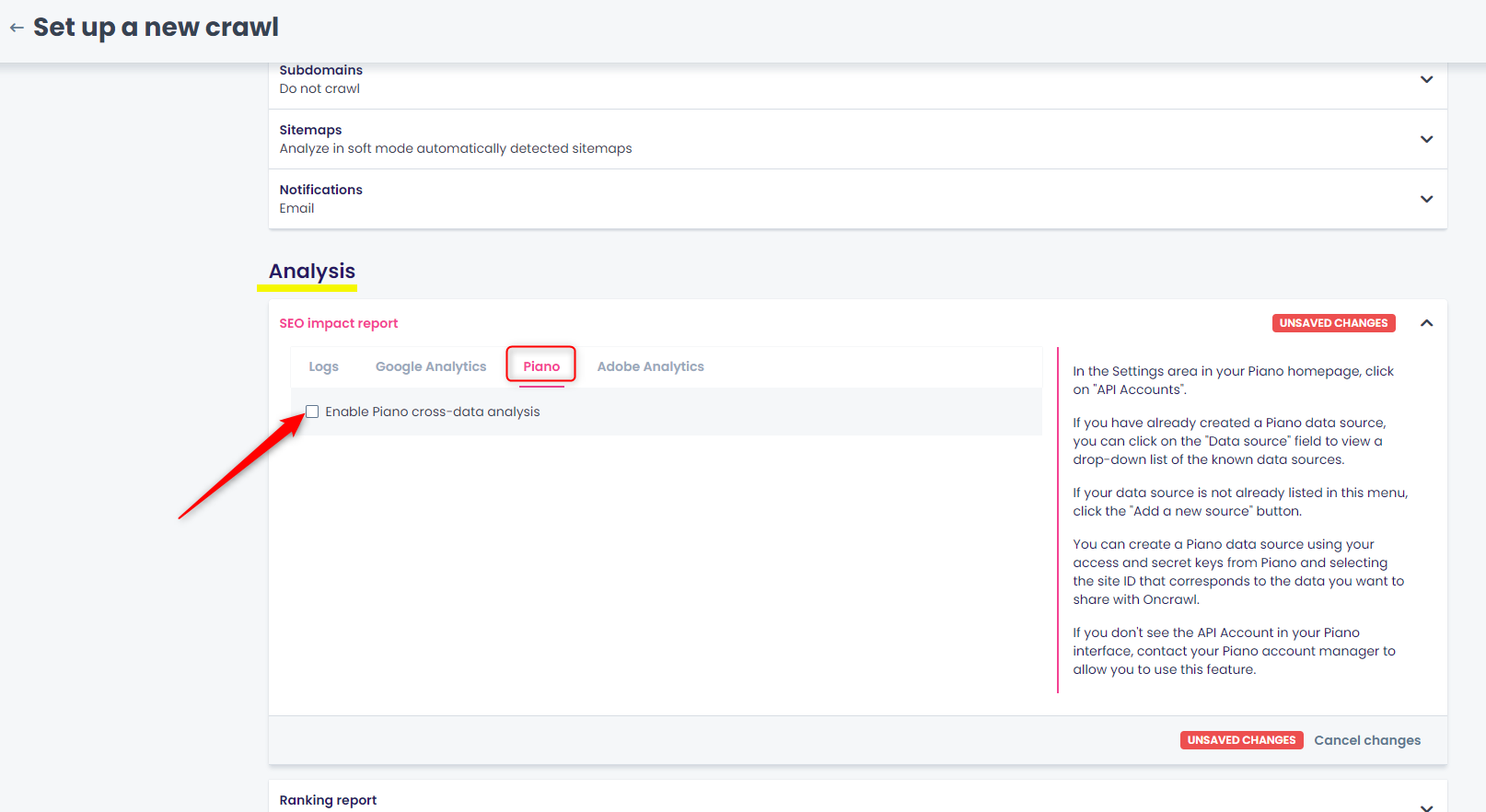This screenshot has width=1486, height=812.
Task: Expand the Subdomains section chevron
Action: coord(1426,79)
